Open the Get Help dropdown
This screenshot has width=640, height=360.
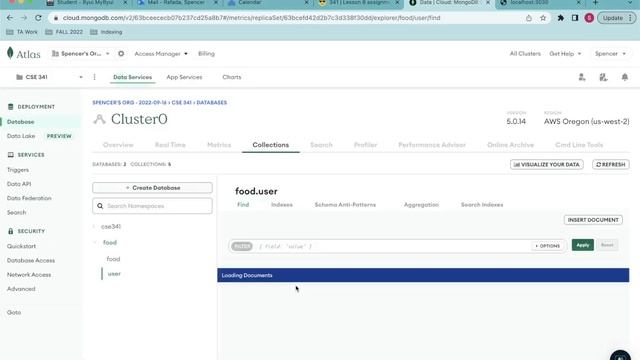pos(565,53)
